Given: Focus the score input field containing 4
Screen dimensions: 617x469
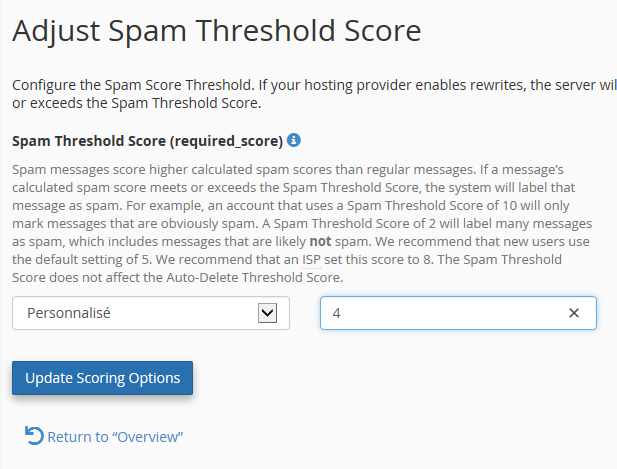Looking at the screenshot, I should click(458, 313).
